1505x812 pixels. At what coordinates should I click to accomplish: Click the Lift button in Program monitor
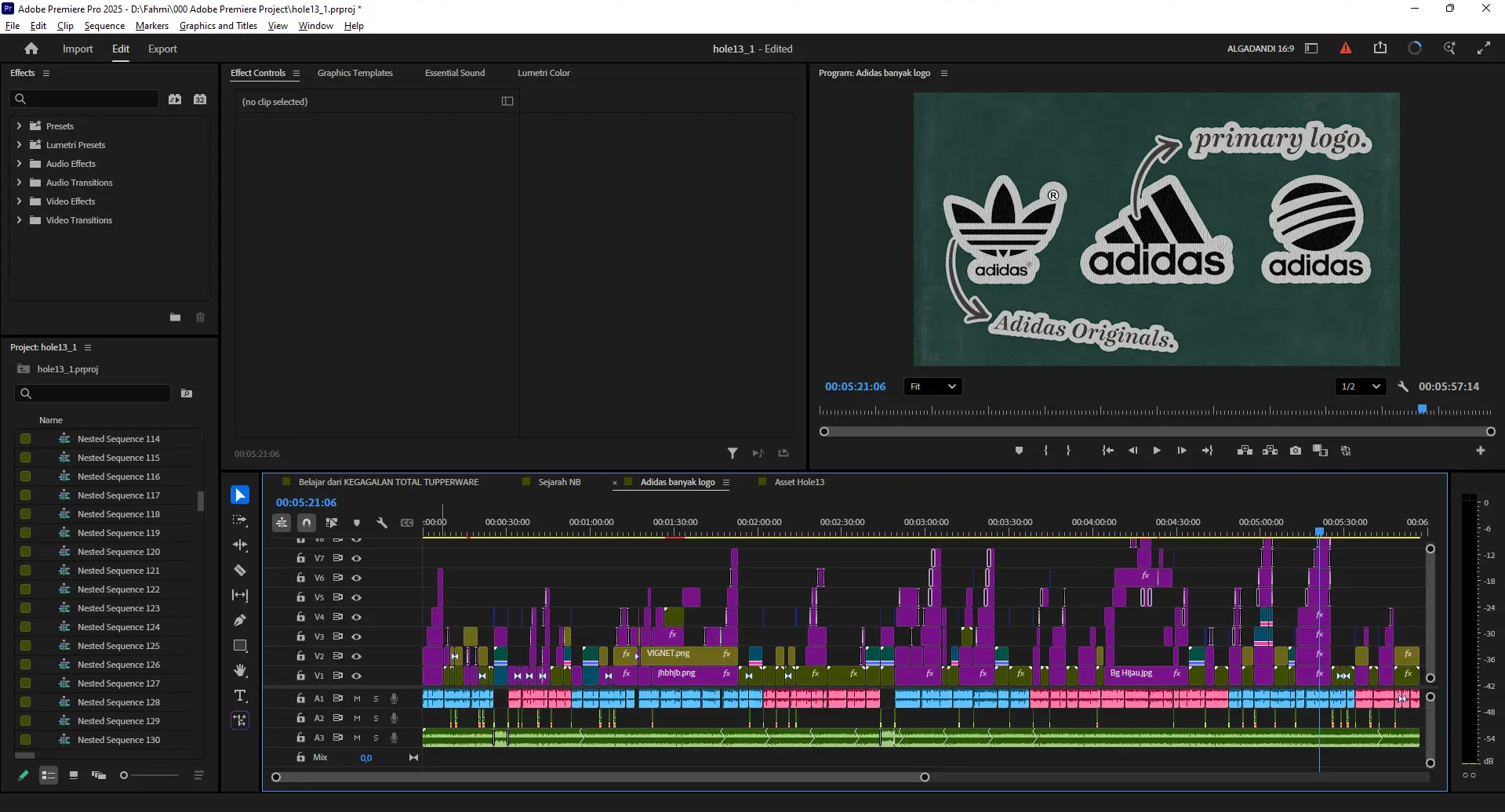(1245, 451)
